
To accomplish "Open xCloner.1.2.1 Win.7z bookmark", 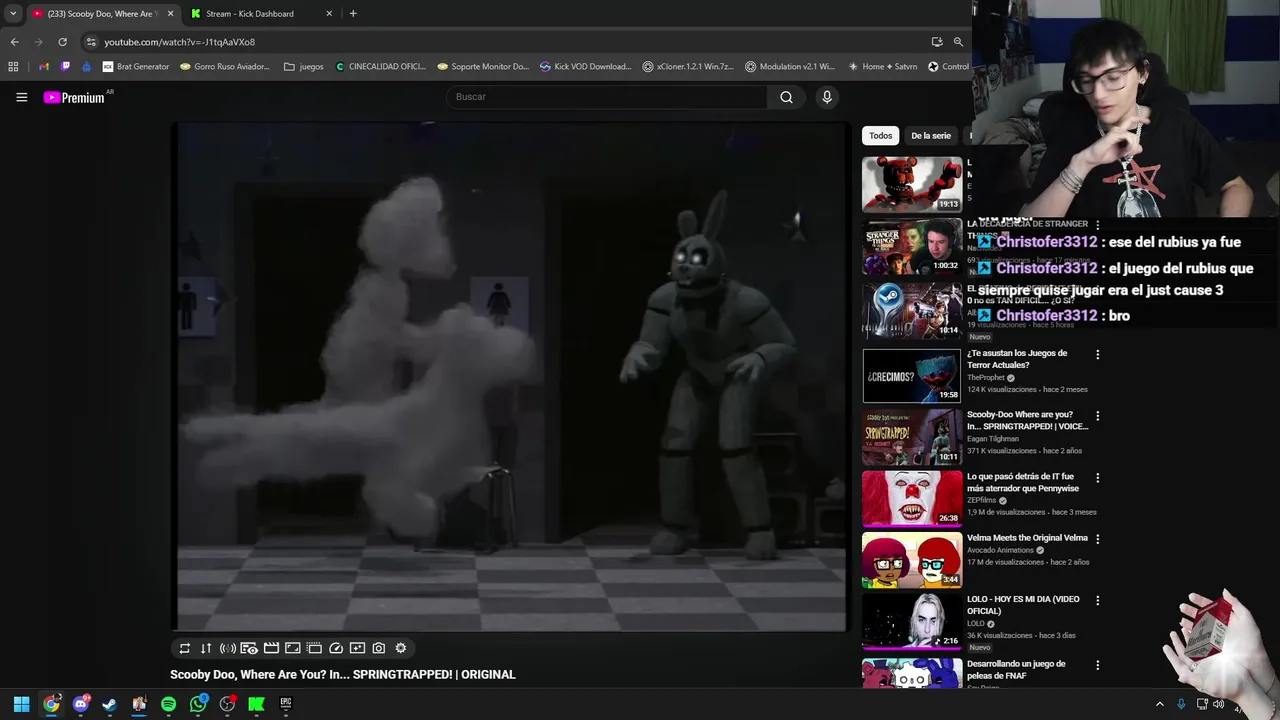I will pos(688,67).
